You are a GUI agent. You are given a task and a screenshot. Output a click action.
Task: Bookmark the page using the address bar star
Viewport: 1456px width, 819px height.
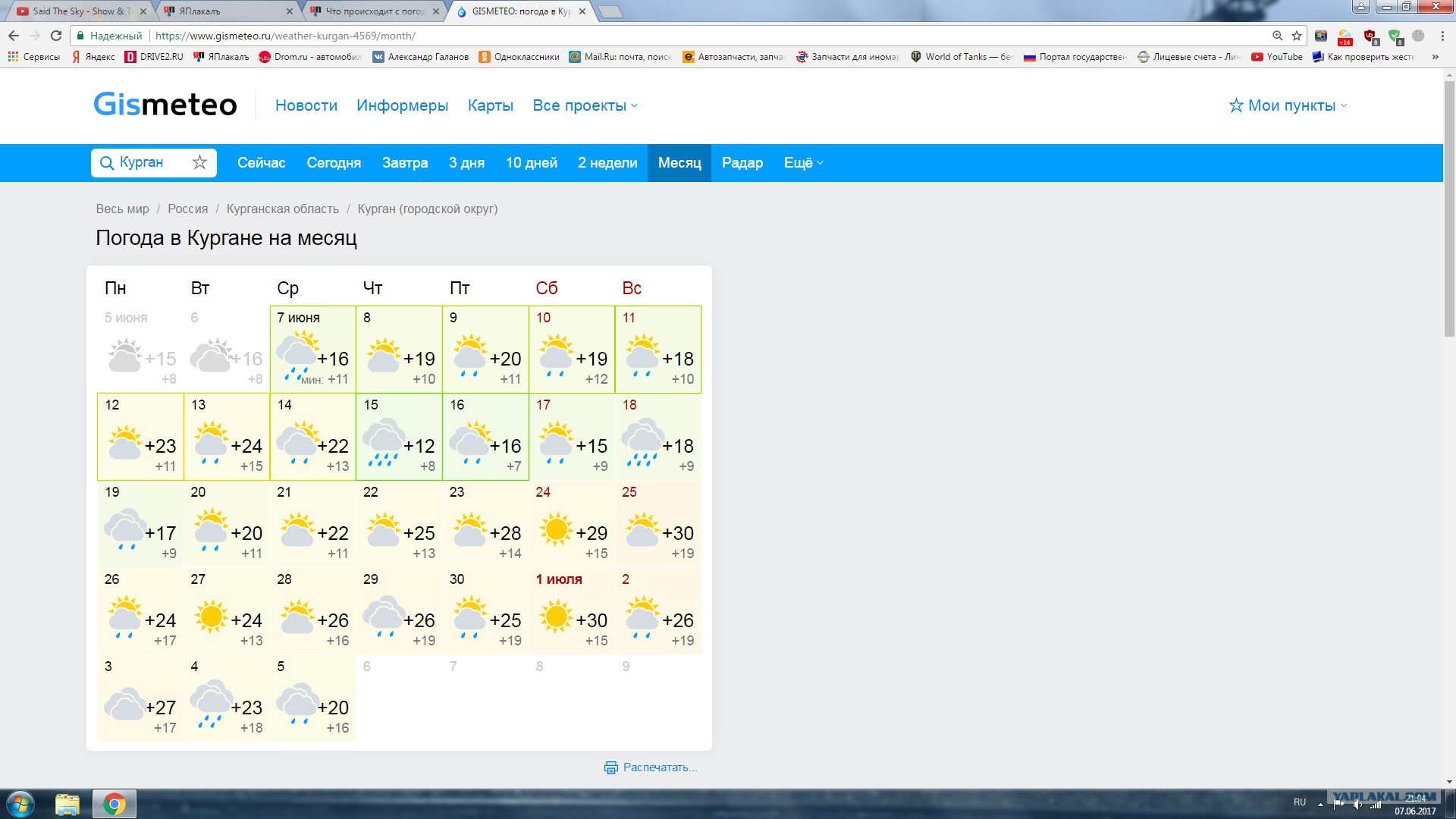(x=1297, y=36)
